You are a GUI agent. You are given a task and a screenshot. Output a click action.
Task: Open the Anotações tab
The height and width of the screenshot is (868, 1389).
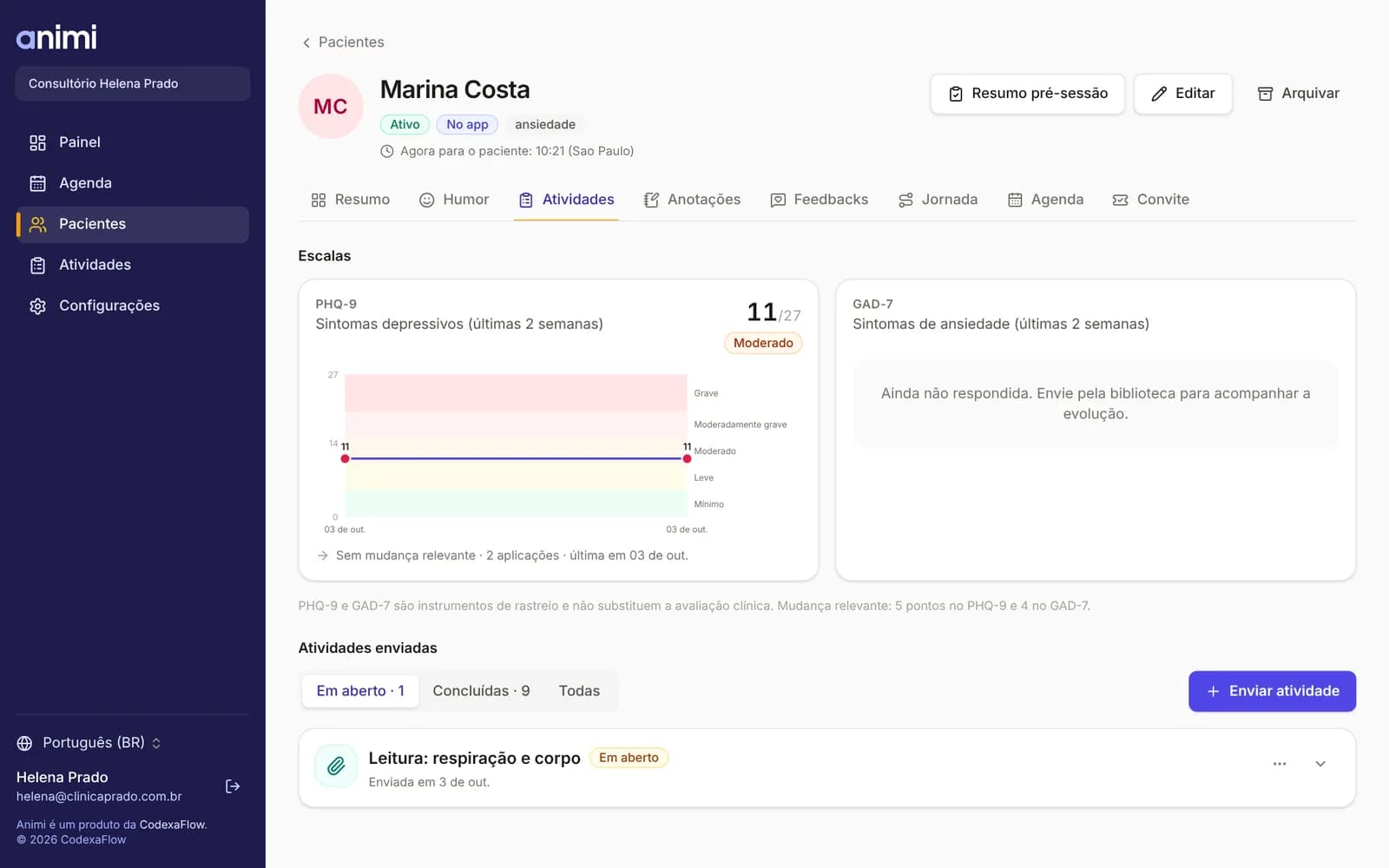(x=692, y=200)
